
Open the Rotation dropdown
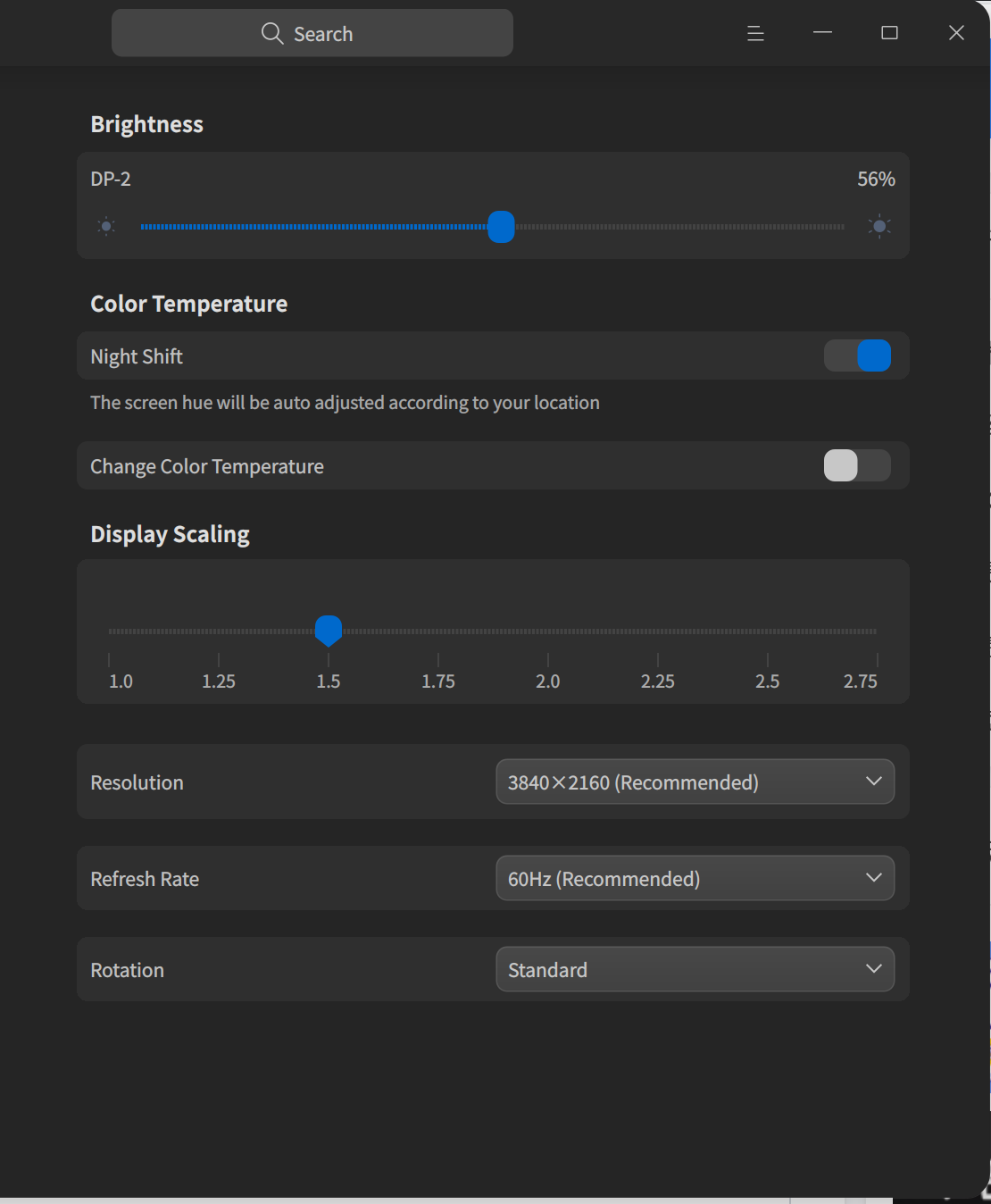pos(695,969)
